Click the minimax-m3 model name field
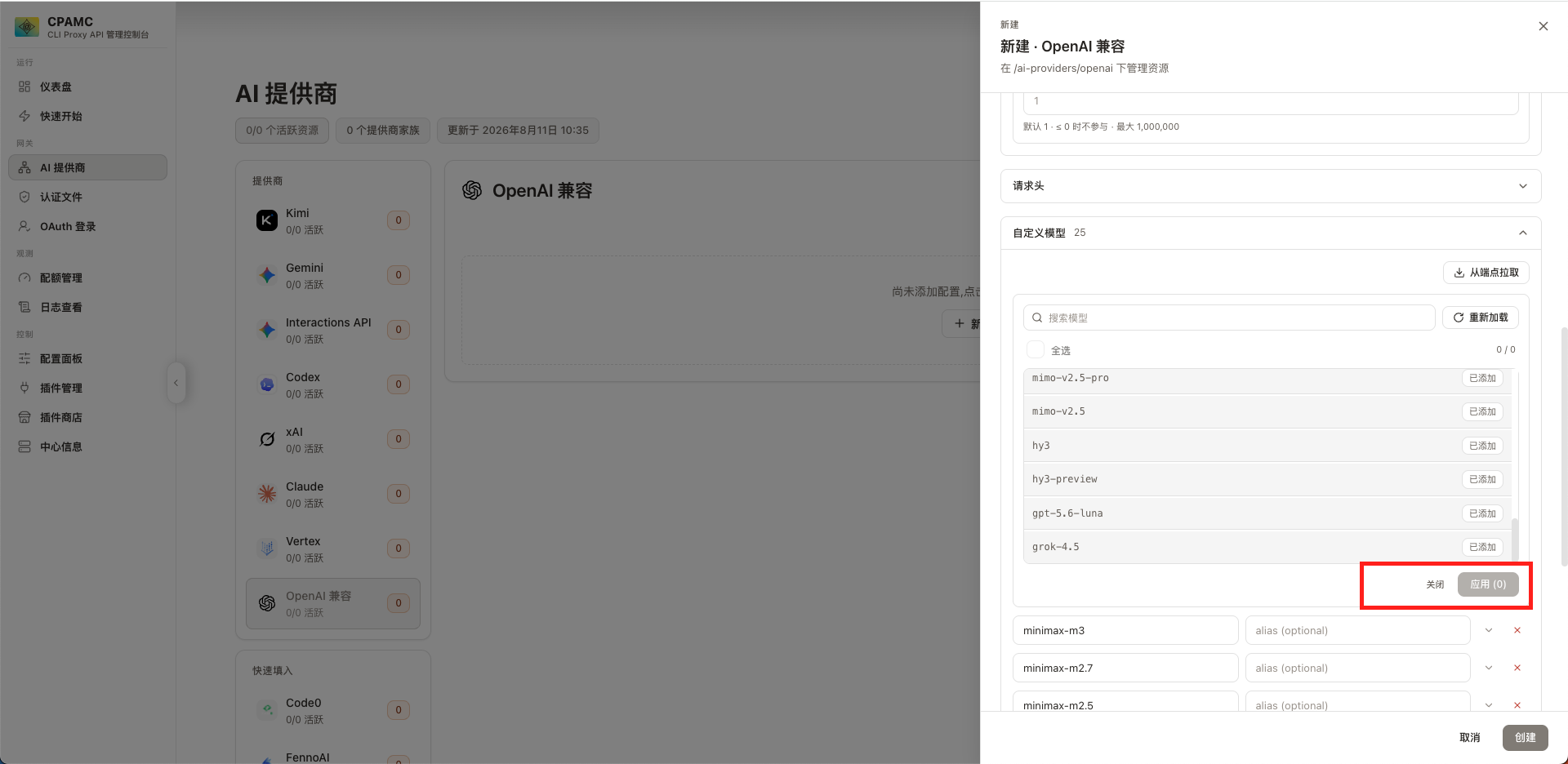 coord(1125,630)
